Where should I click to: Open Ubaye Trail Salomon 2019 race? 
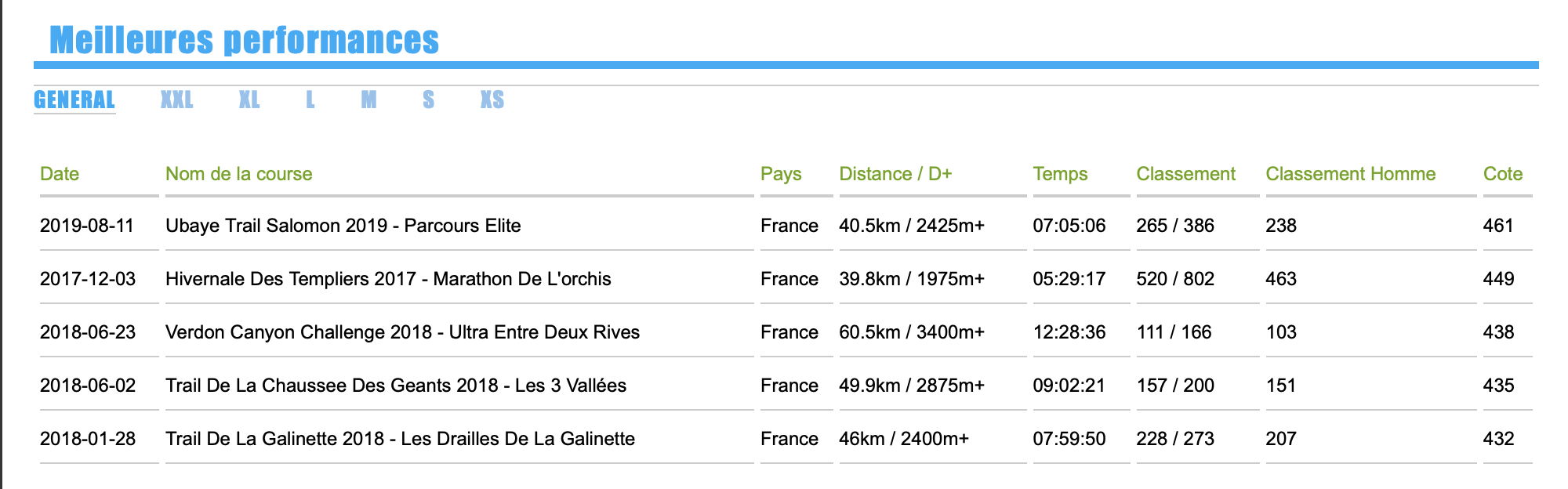pyautogui.click(x=343, y=226)
